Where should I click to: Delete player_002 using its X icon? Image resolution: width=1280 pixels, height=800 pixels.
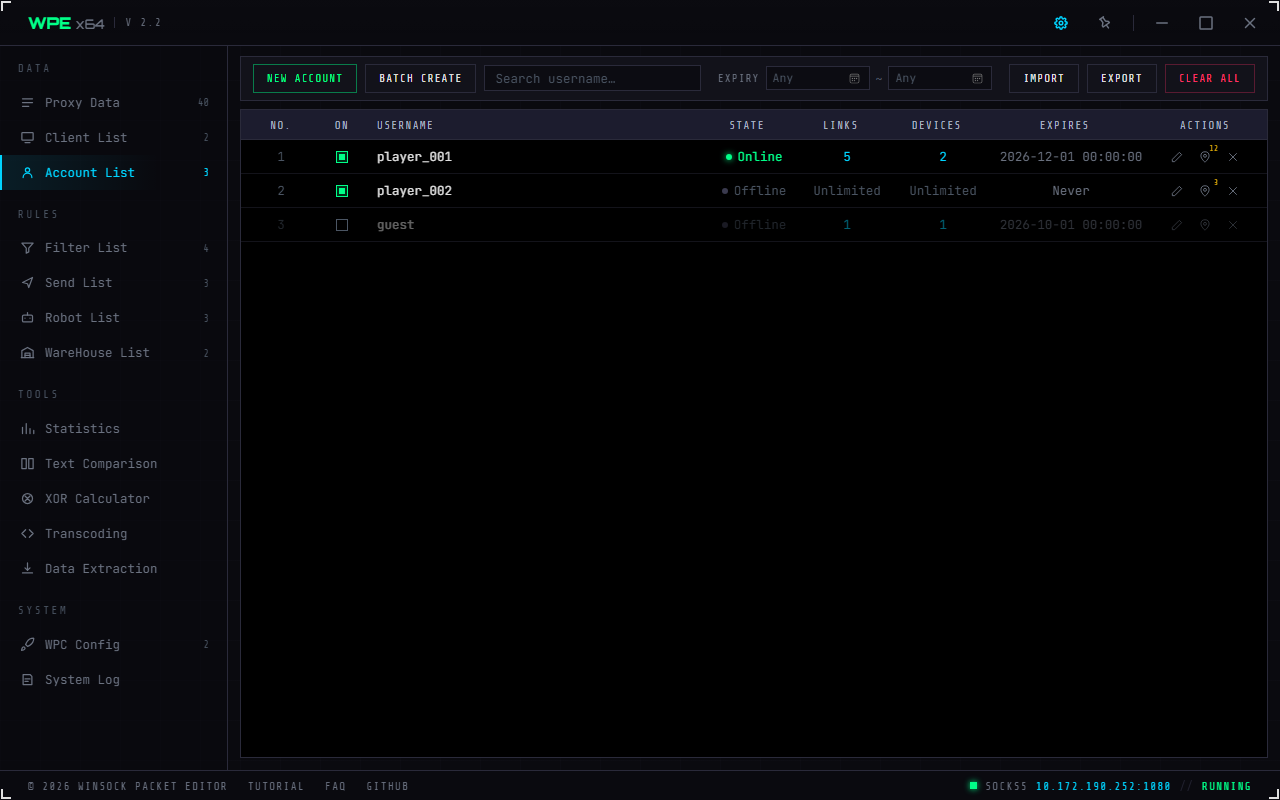point(1233,191)
